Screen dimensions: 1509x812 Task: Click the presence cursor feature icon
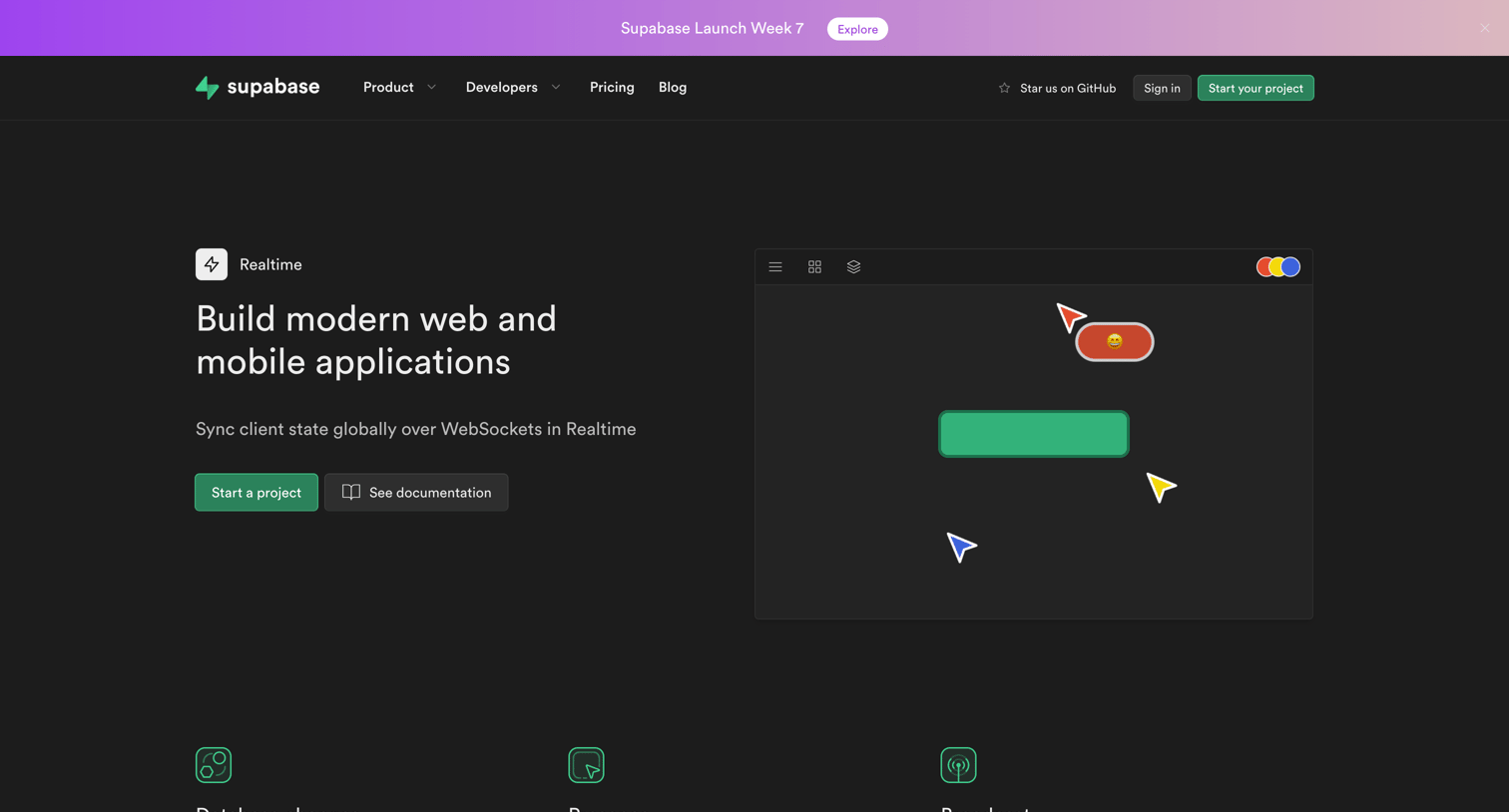[586, 765]
